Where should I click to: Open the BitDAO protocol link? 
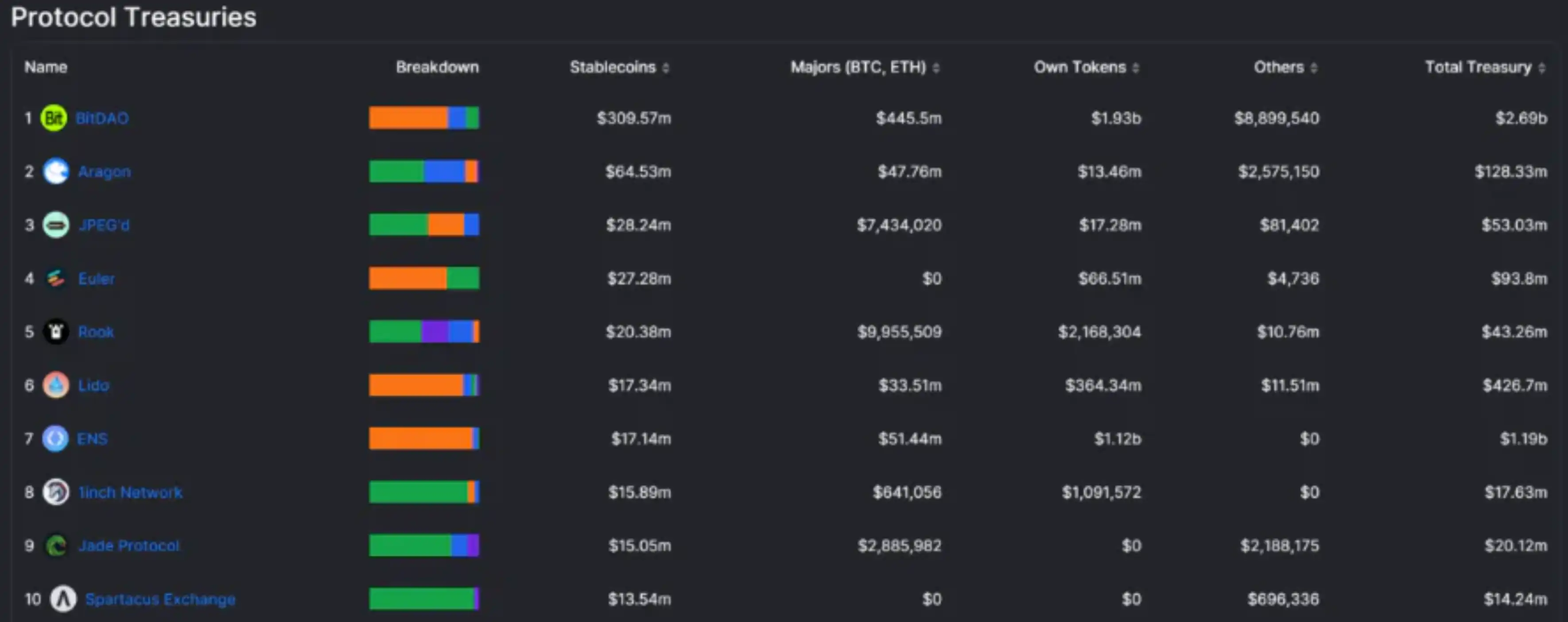101,118
